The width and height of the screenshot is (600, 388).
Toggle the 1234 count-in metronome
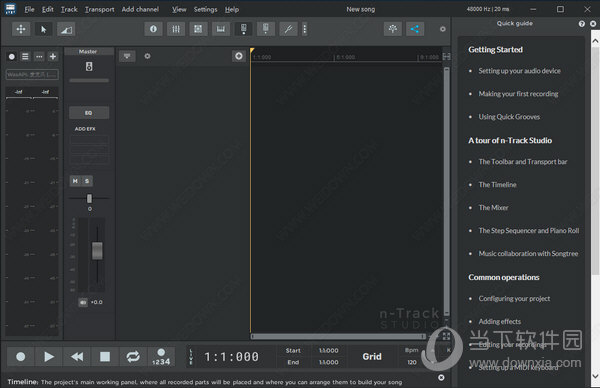pos(161,357)
